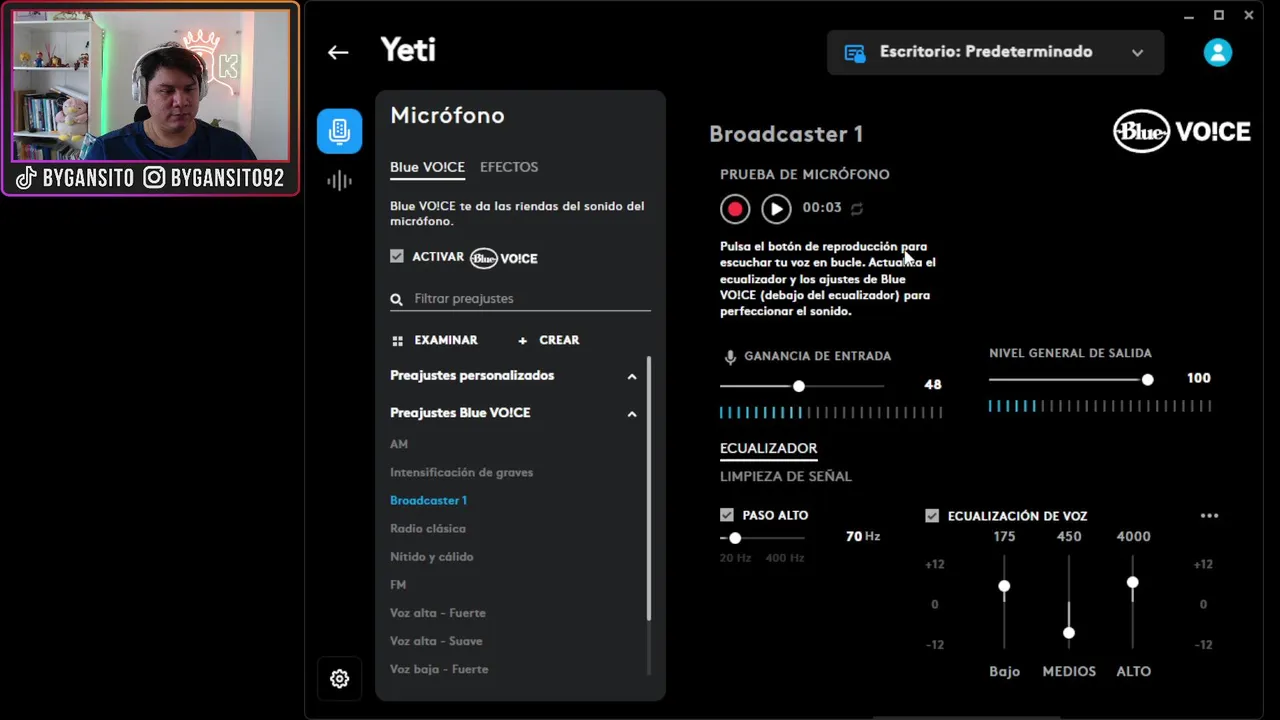The image size is (1280, 720).
Task: Collapse the Preajustes personalizados section
Action: coord(632,377)
